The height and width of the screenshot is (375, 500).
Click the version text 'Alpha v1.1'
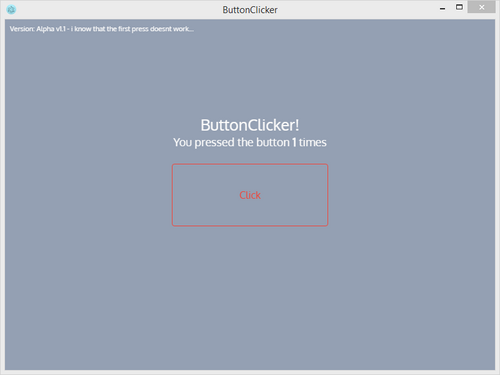click(x=51, y=29)
